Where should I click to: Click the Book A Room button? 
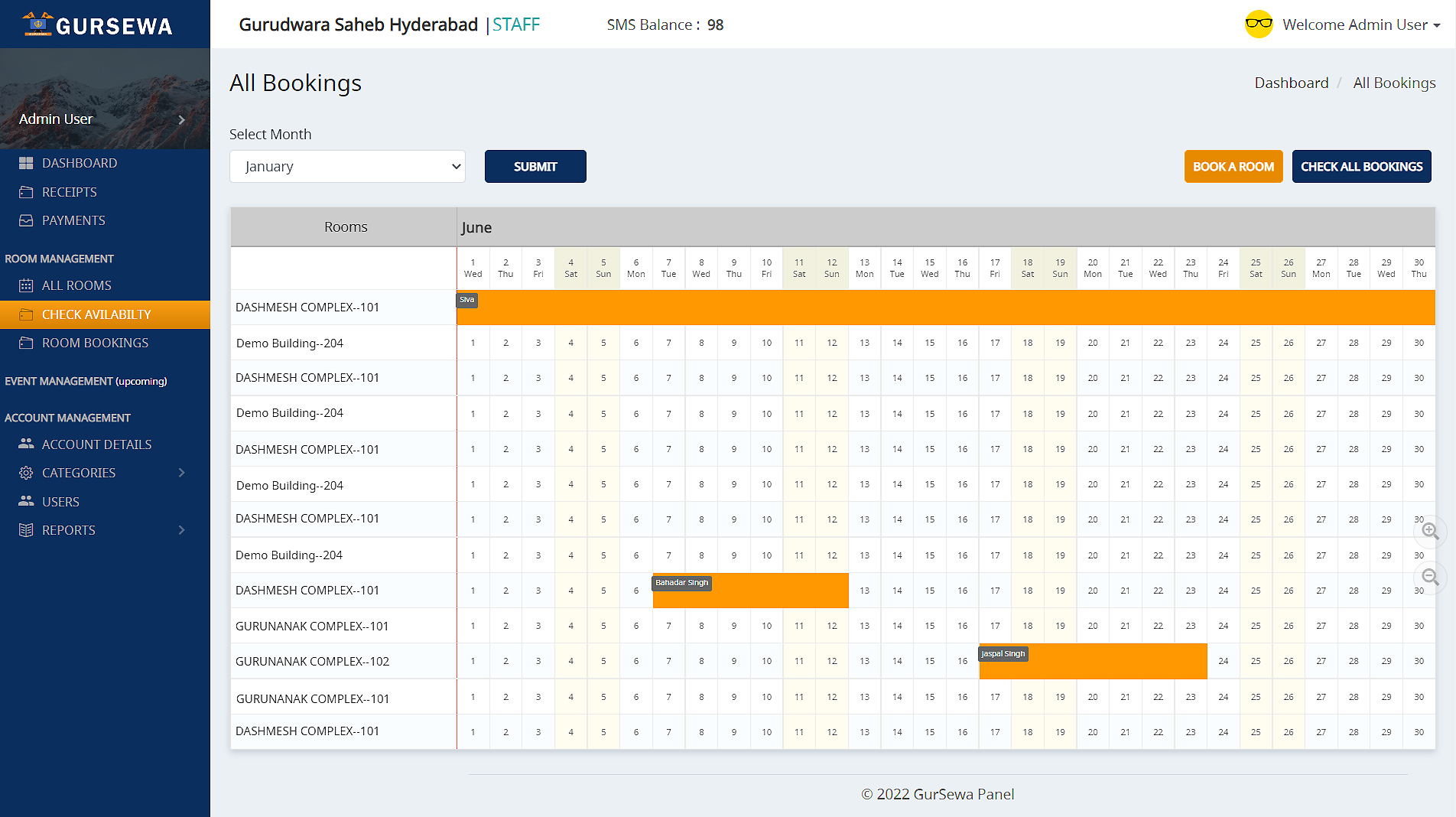pos(1233,167)
